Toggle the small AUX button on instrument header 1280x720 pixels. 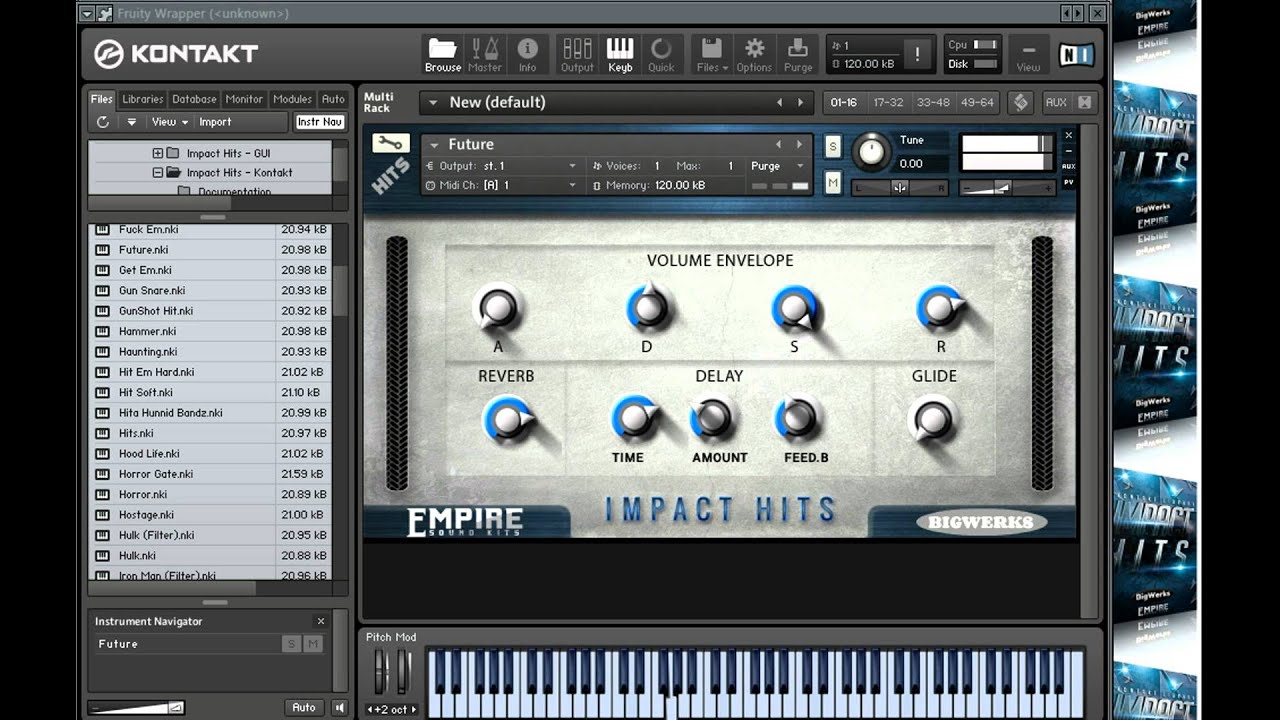[x=1068, y=166]
